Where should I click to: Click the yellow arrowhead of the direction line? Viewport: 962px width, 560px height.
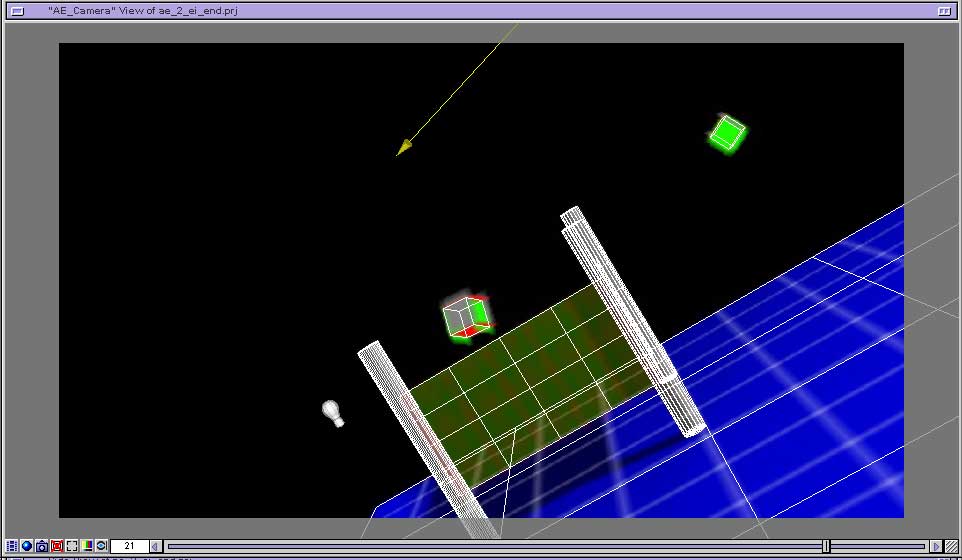403,149
